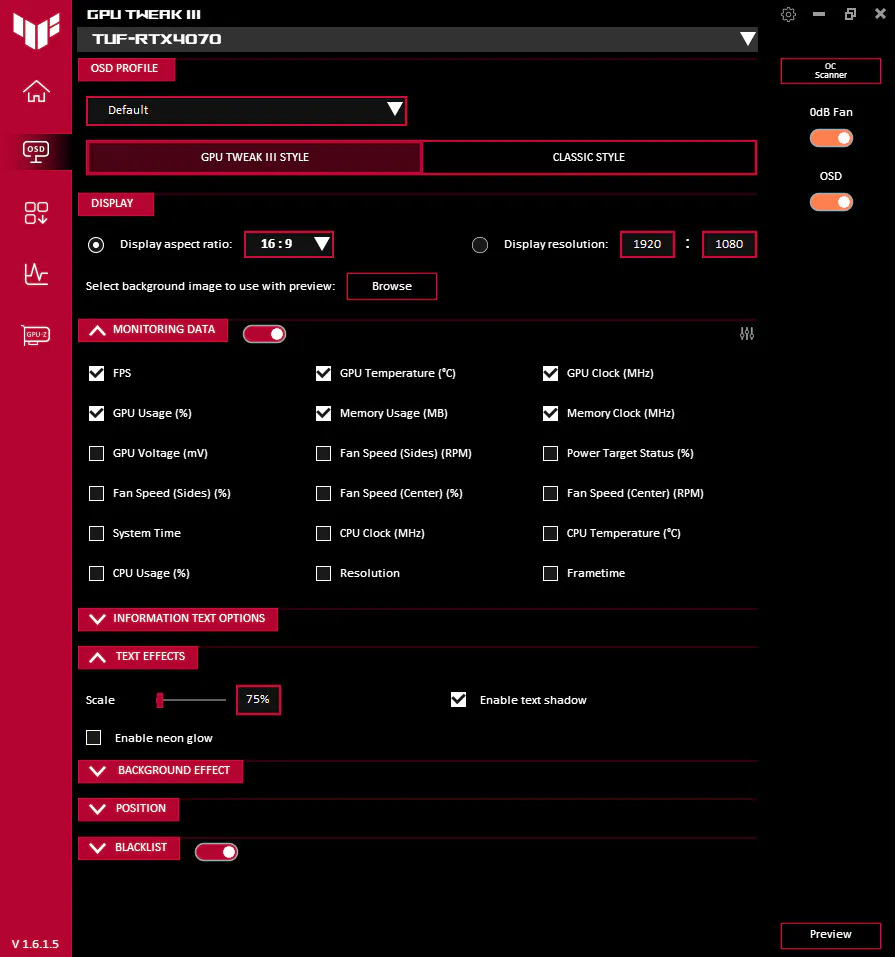
Task: Uncheck the FPS checkbox
Action: pos(96,373)
